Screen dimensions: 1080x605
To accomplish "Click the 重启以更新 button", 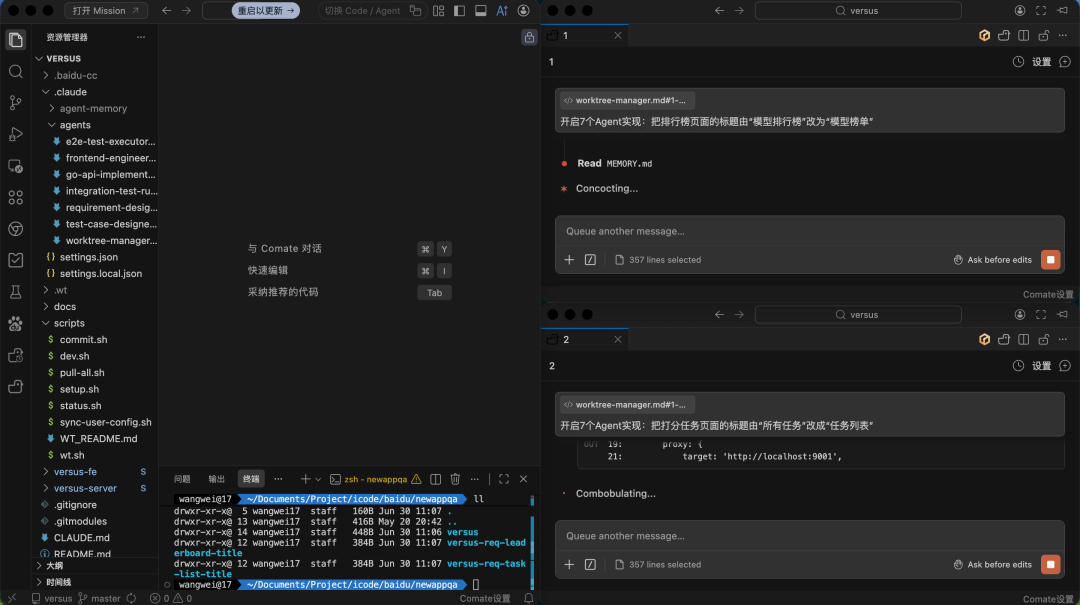I will (x=265, y=10).
